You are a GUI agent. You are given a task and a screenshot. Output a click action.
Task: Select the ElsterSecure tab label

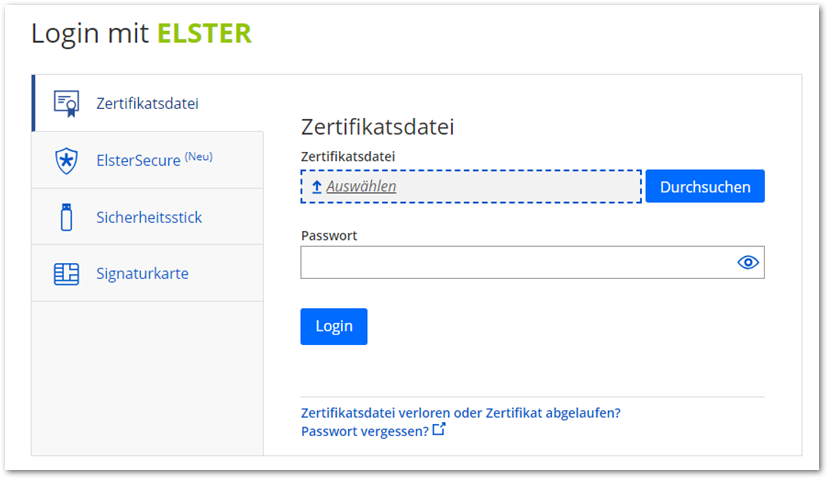[x=138, y=160]
